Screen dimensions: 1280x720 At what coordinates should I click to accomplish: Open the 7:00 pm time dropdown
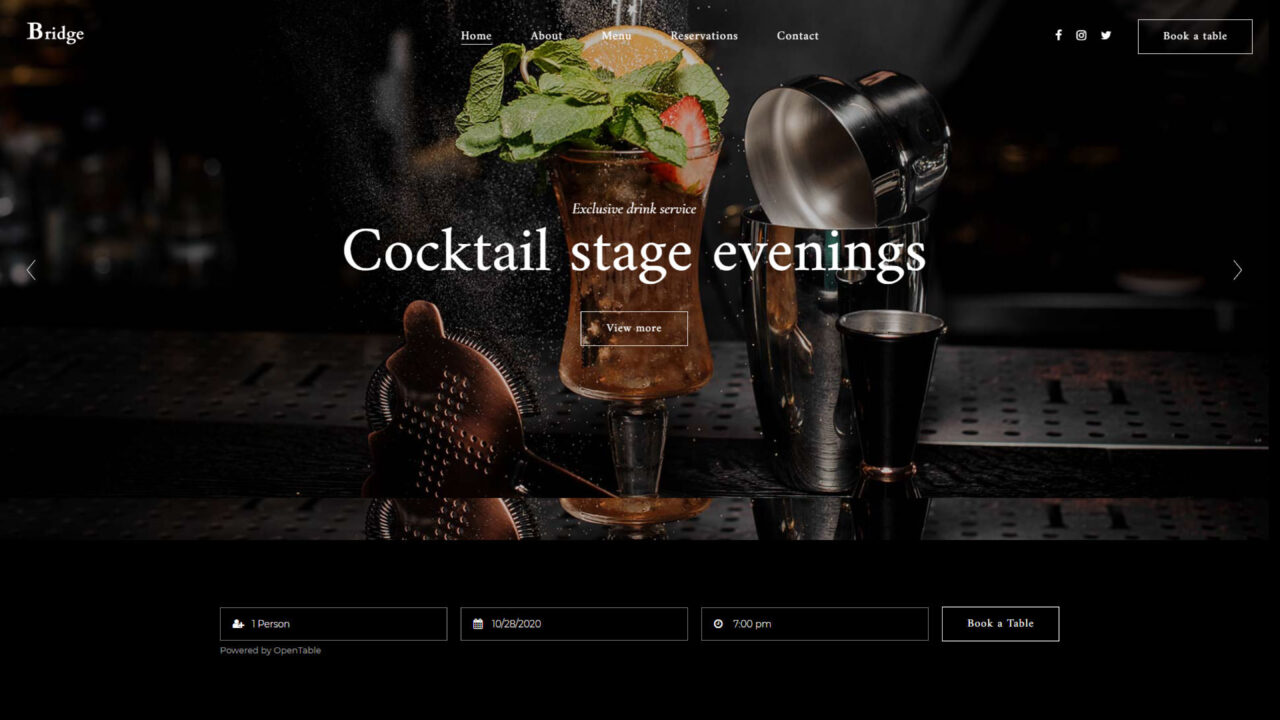pyautogui.click(x=814, y=624)
